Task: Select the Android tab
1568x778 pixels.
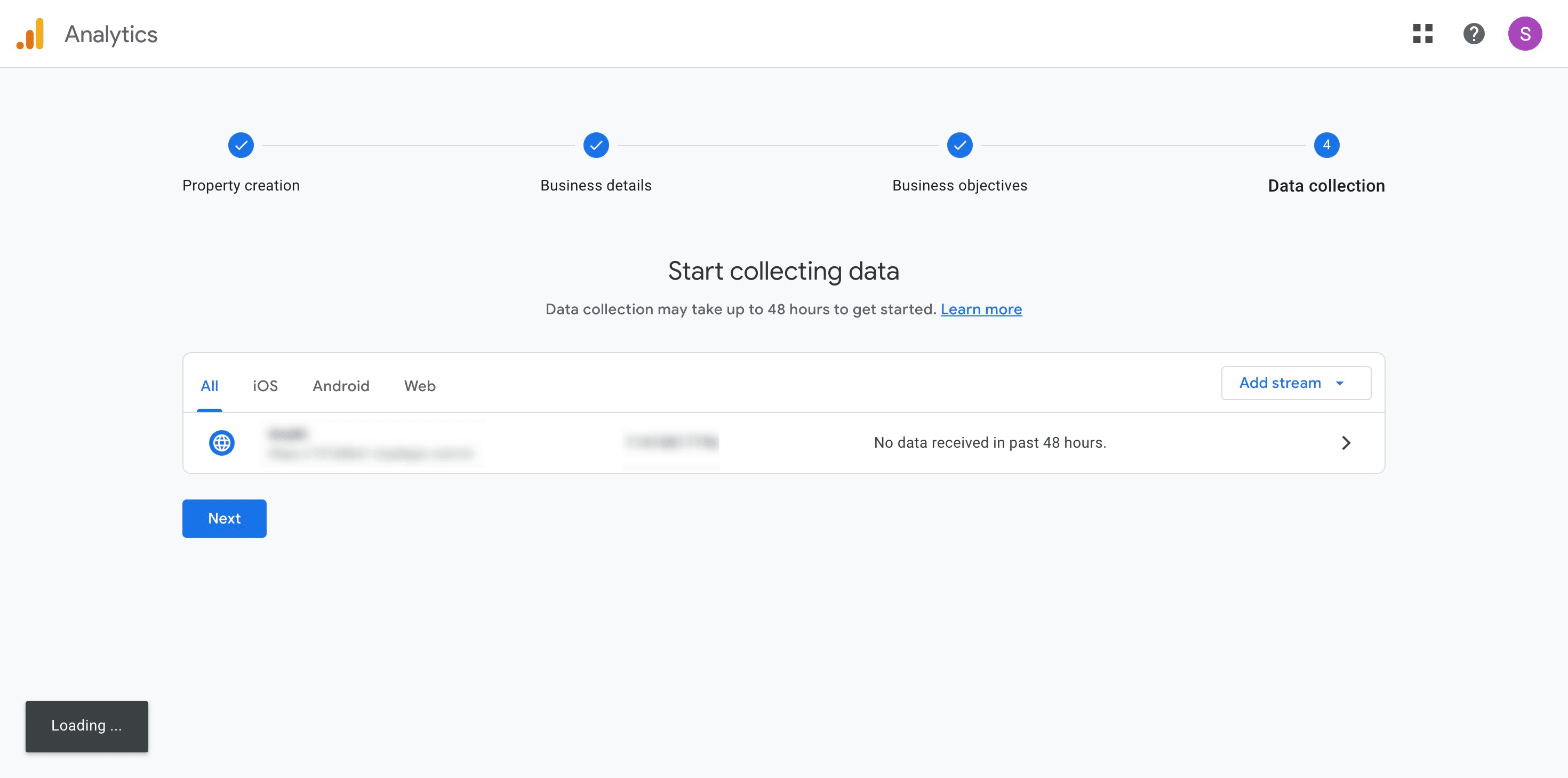Action: click(341, 386)
